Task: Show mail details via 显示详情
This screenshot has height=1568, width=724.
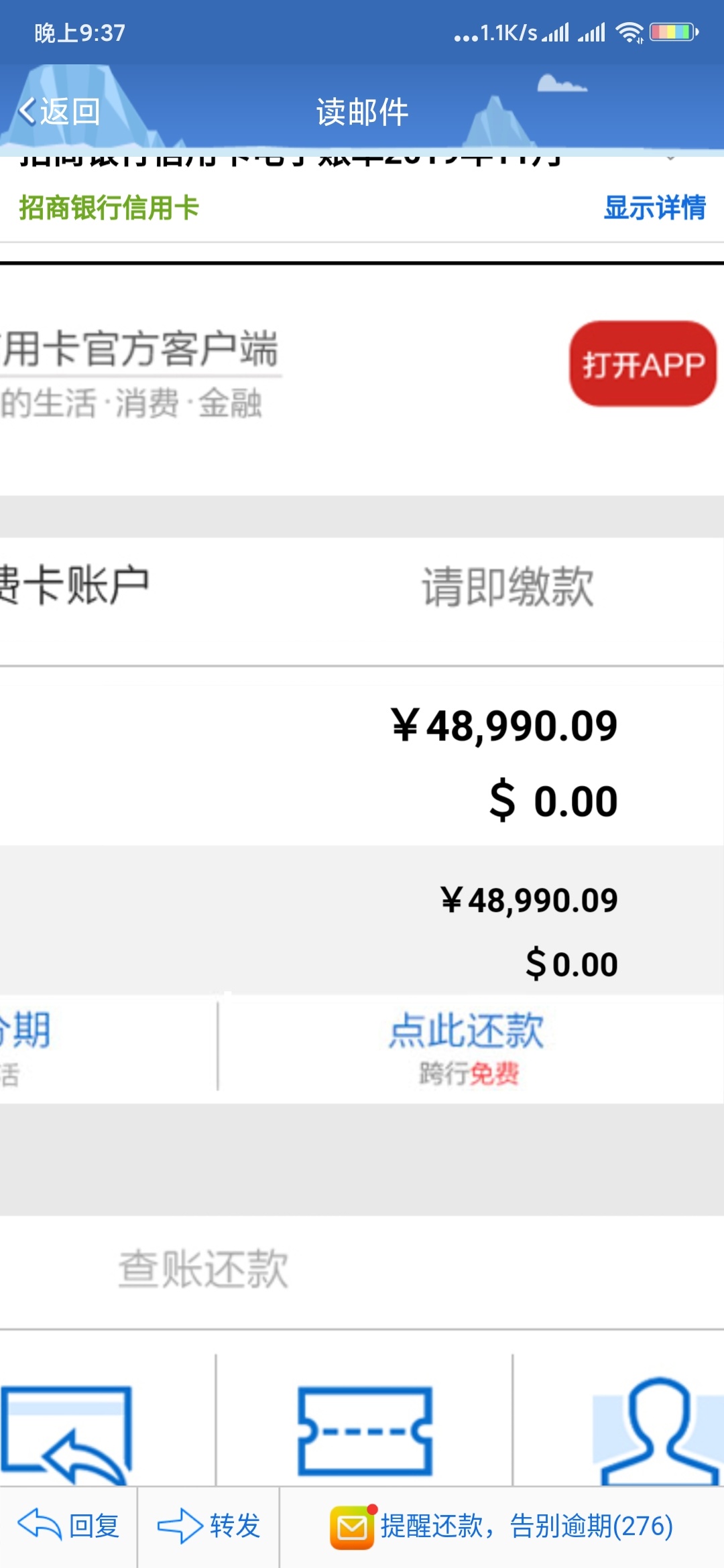Action: click(x=654, y=208)
